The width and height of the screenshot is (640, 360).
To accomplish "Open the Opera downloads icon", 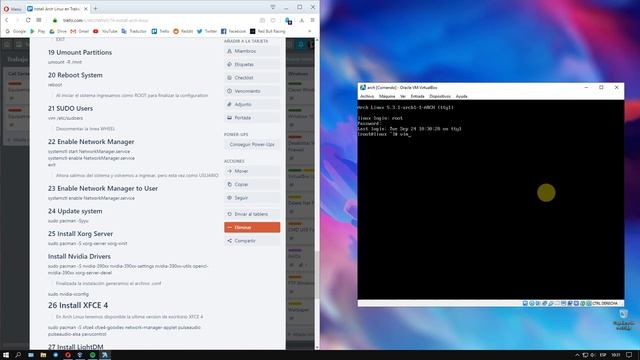I will click(x=302, y=20).
